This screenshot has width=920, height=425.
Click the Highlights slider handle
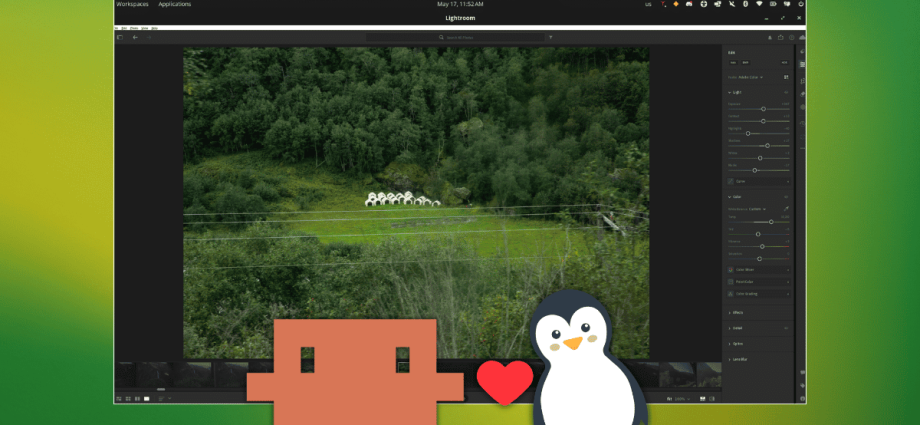click(748, 133)
